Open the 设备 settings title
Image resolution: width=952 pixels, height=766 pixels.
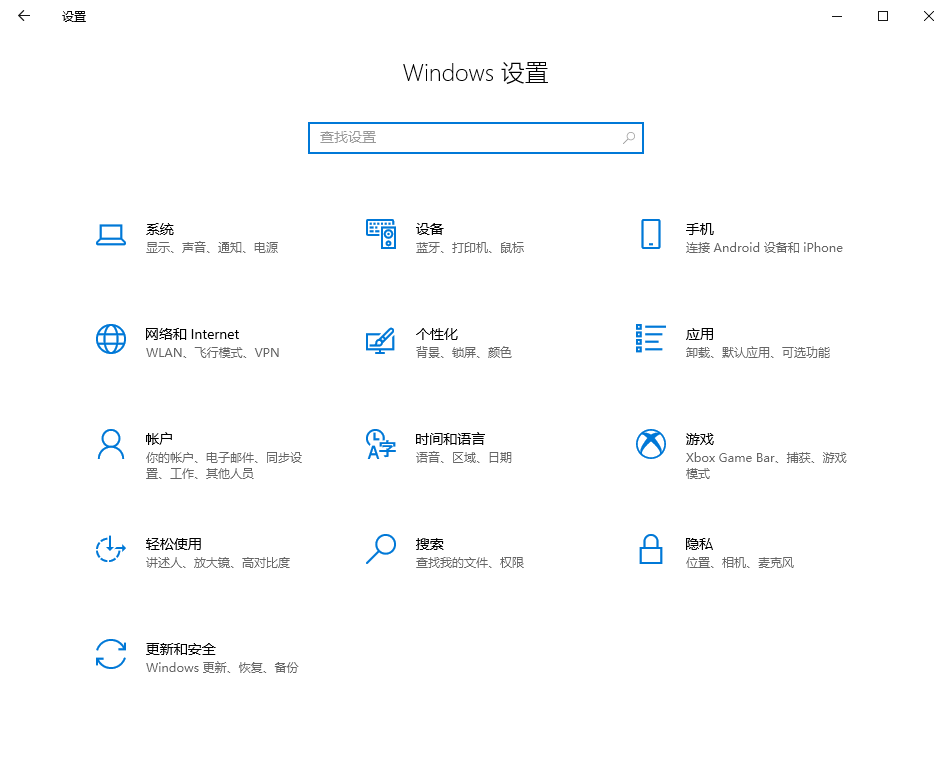click(430, 229)
